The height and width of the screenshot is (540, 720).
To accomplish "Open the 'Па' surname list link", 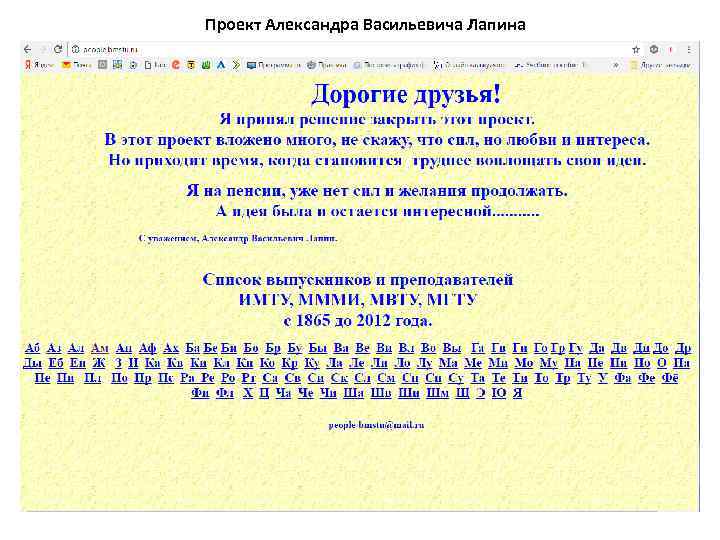I will pyautogui.click(x=681, y=363).
